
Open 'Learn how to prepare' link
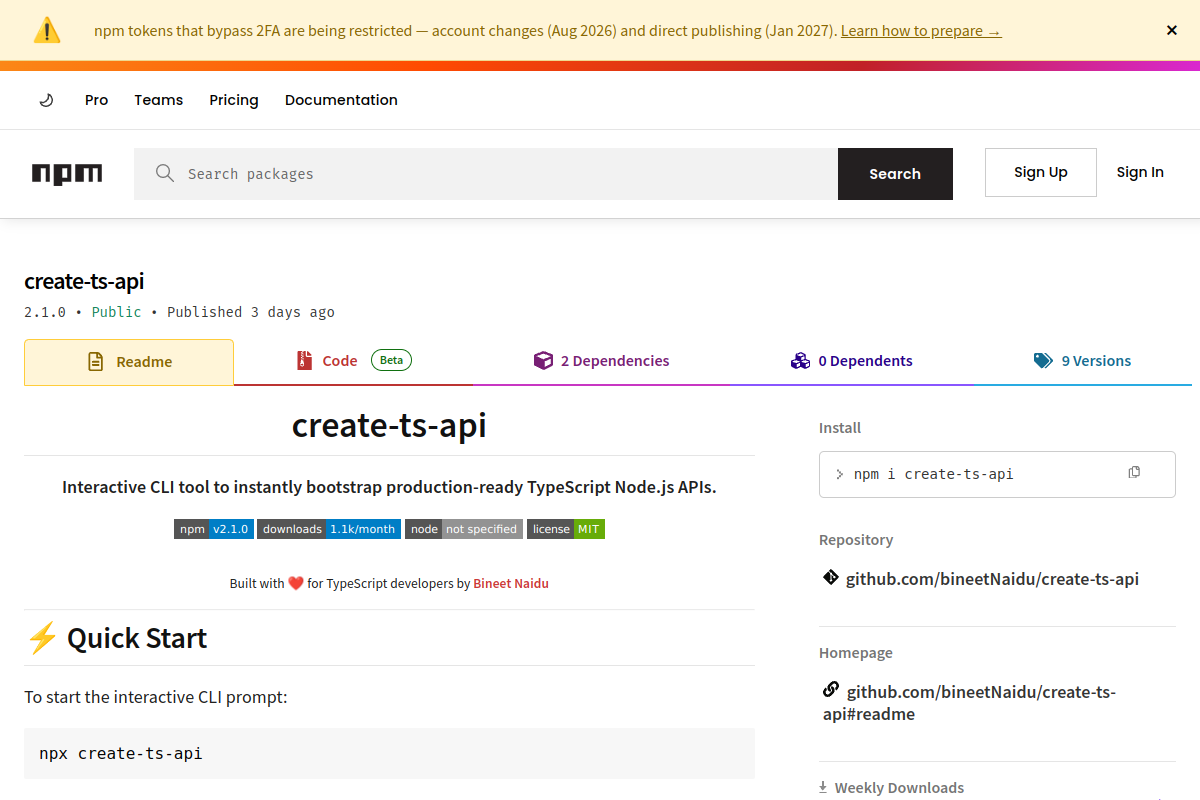pyautogui.click(x=921, y=31)
